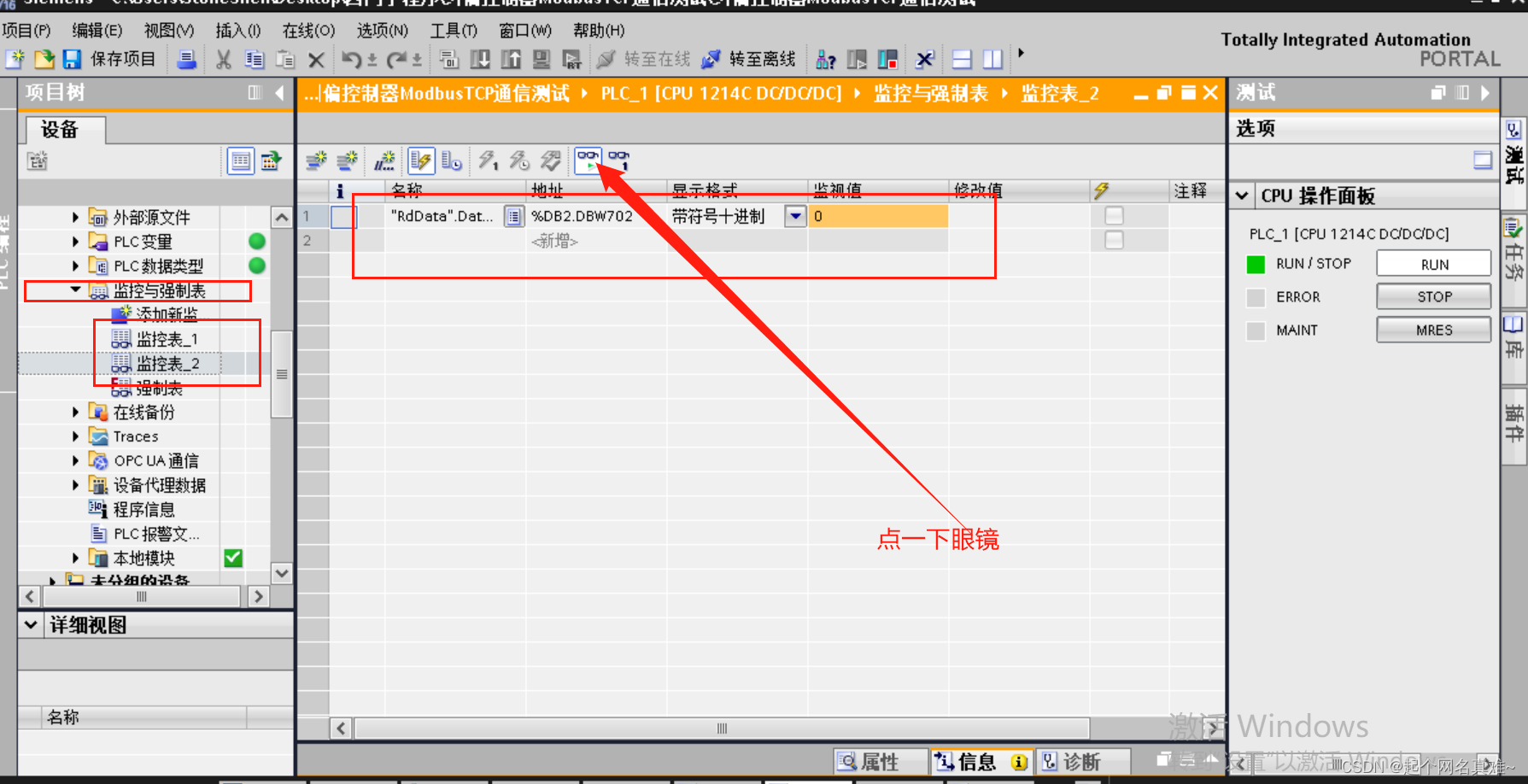Viewport: 1528px width, 784px height.
Task: Collapse the 监控与强制表 tree node
Action: 75,290
